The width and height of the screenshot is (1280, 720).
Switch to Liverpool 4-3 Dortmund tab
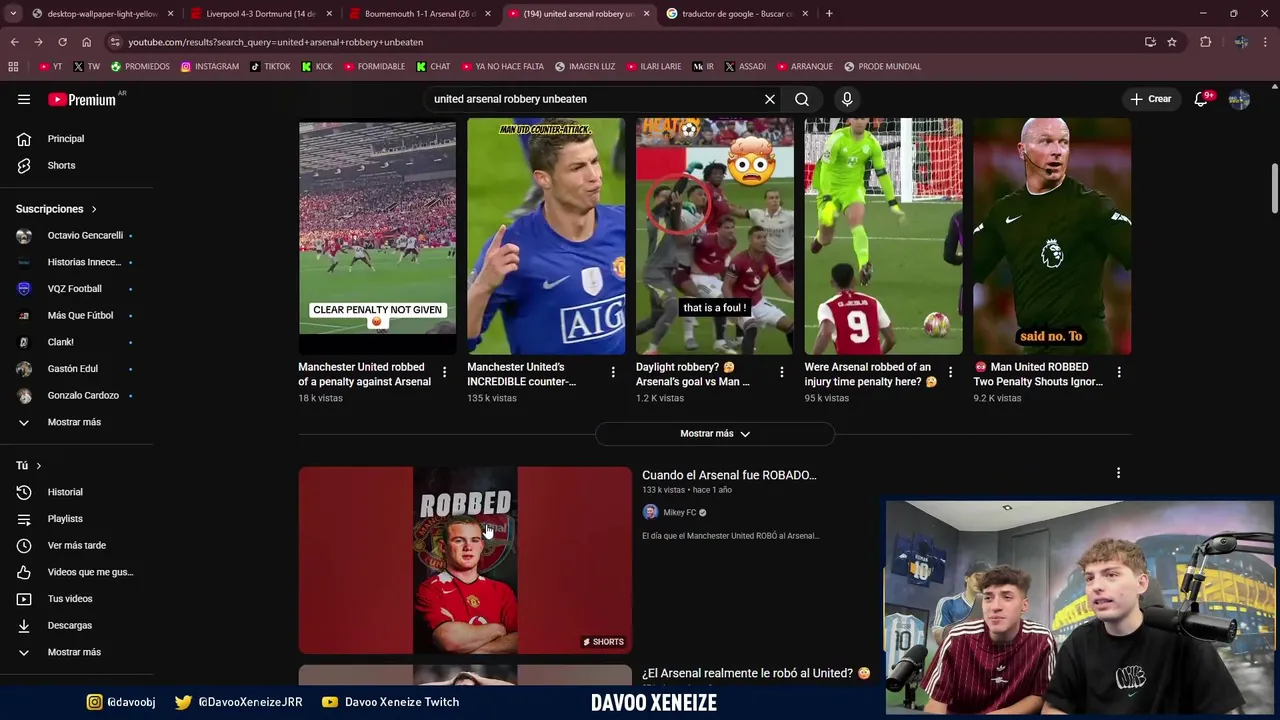pos(259,14)
